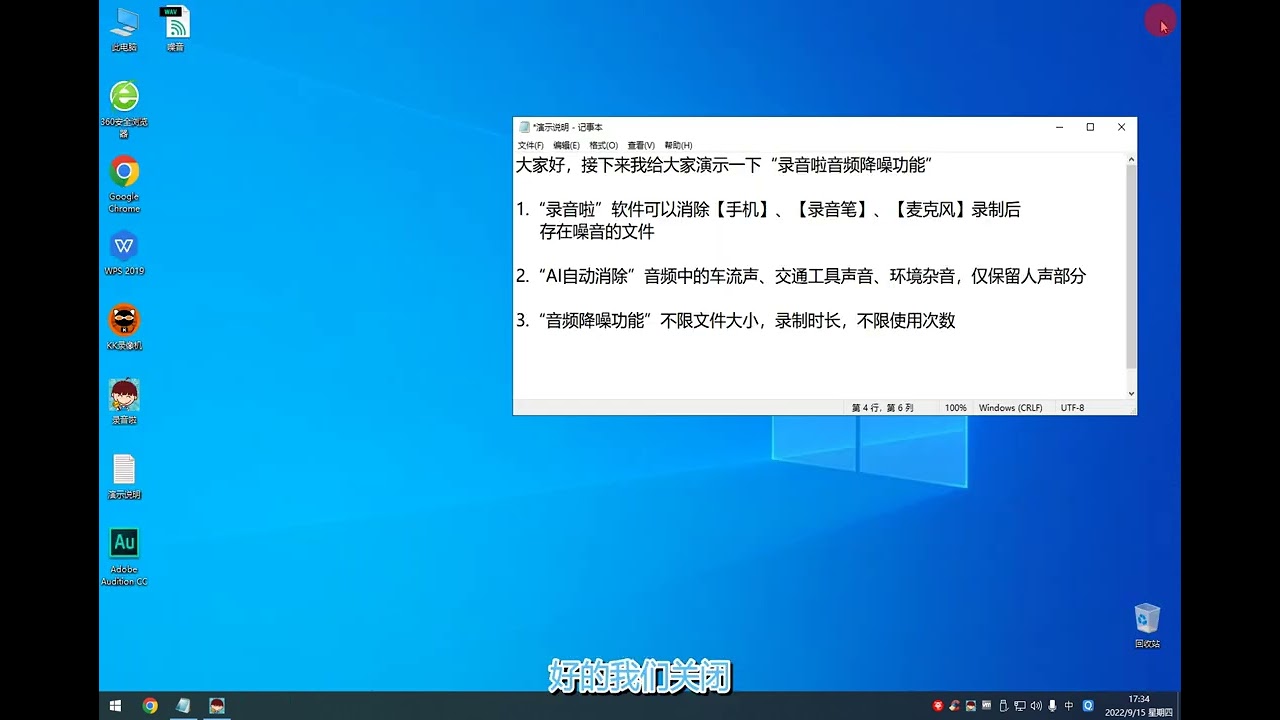Click the 100% zoom status entry
The width and height of the screenshot is (1280, 720).
coord(956,408)
